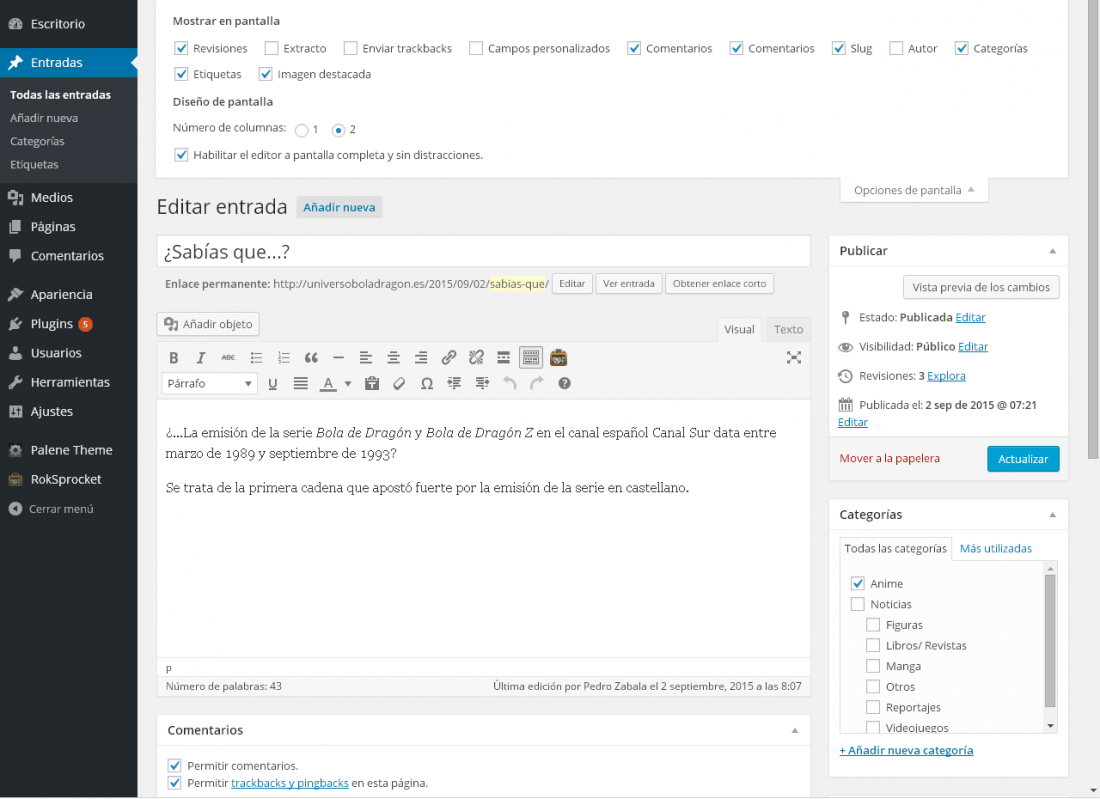This screenshot has width=1100, height=799.
Task: Align text to the right
Action: click(420, 358)
